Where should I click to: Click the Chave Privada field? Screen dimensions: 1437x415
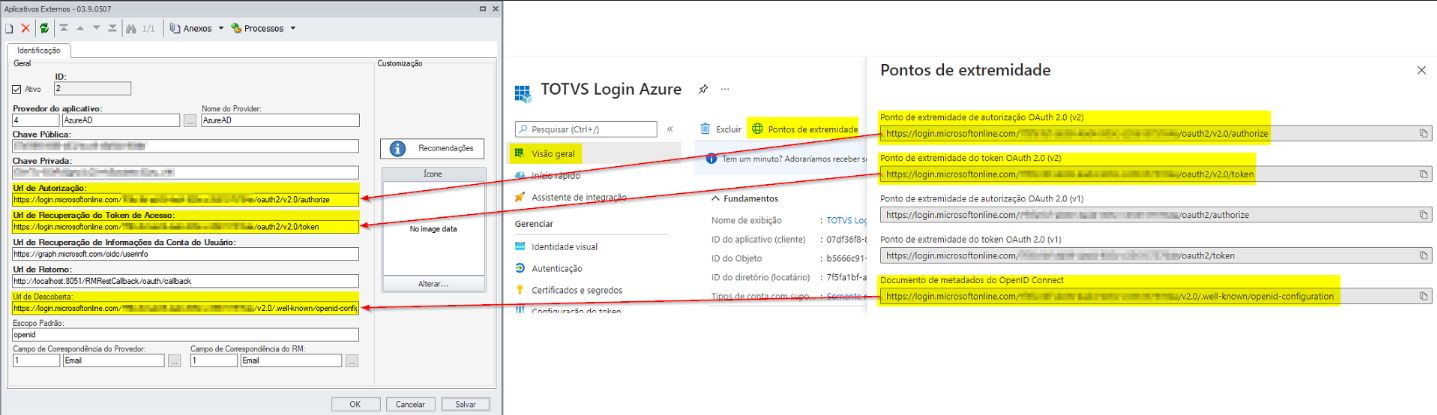pos(186,173)
